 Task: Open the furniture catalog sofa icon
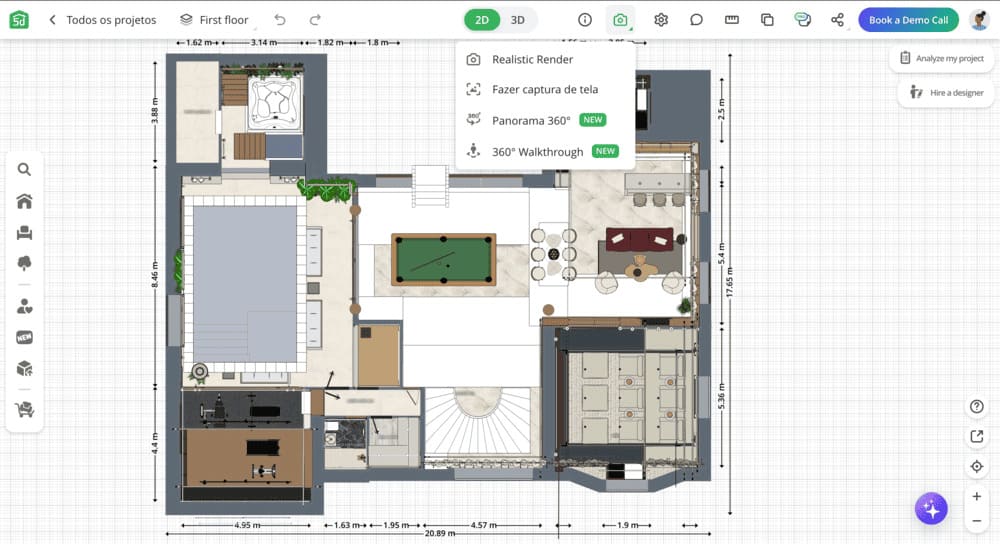pos(24,233)
